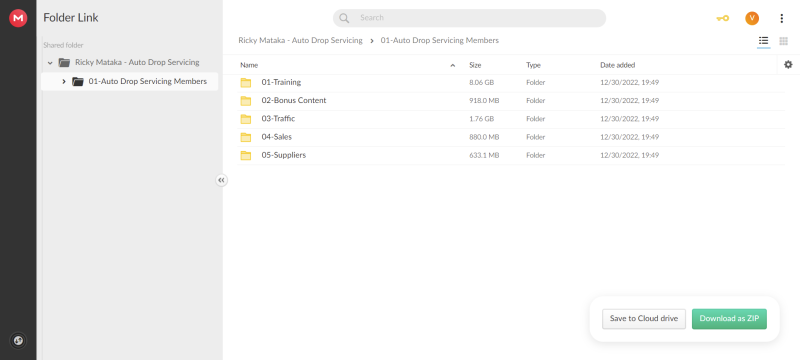
Task: Open column settings gear icon
Action: point(788,65)
